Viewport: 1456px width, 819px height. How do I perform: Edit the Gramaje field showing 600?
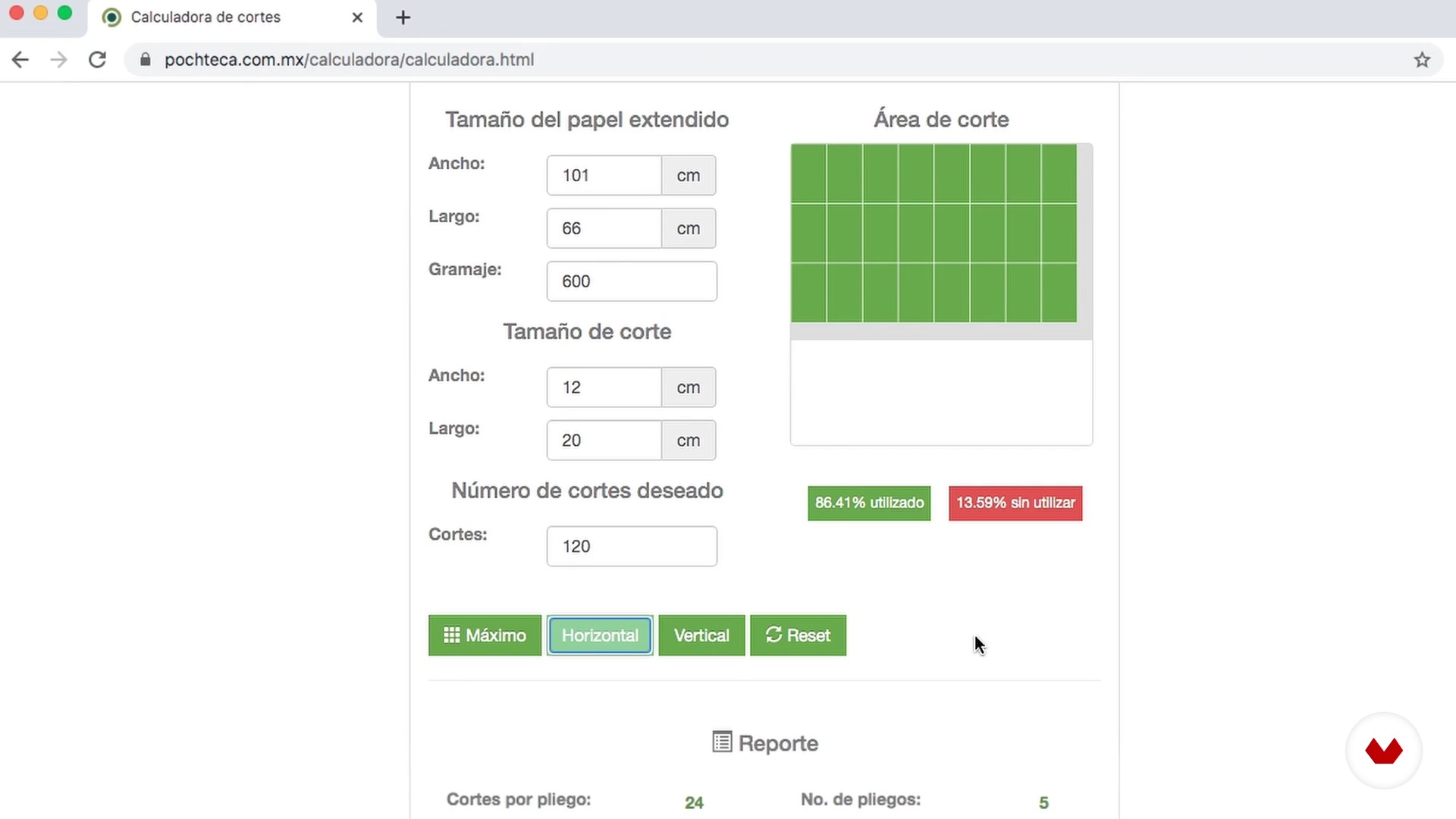click(x=632, y=281)
